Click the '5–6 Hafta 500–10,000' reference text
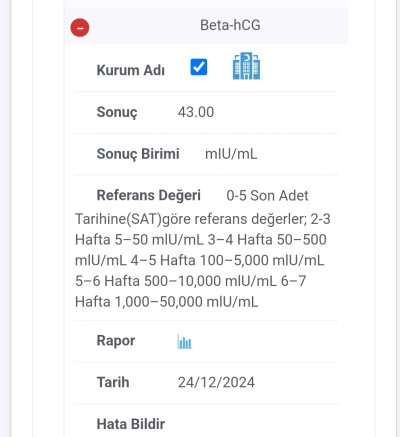400x437 pixels. point(148,281)
